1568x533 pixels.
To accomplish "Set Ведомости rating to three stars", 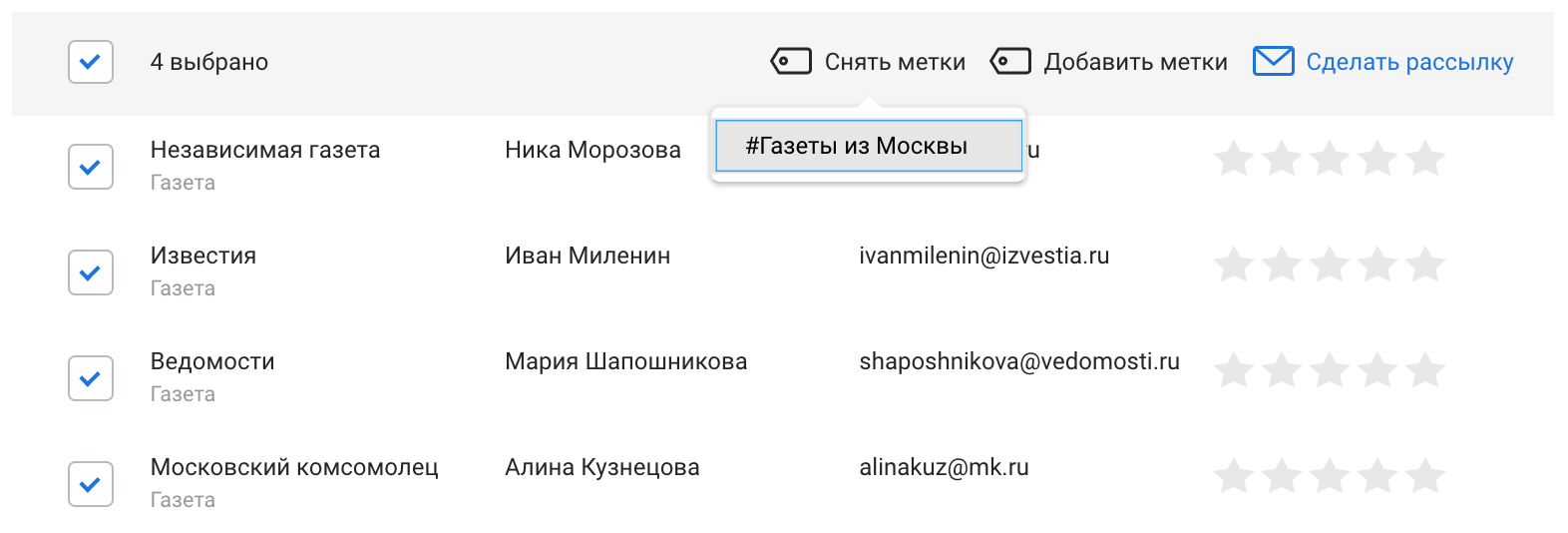I will pyautogui.click(x=1330, y=370).
